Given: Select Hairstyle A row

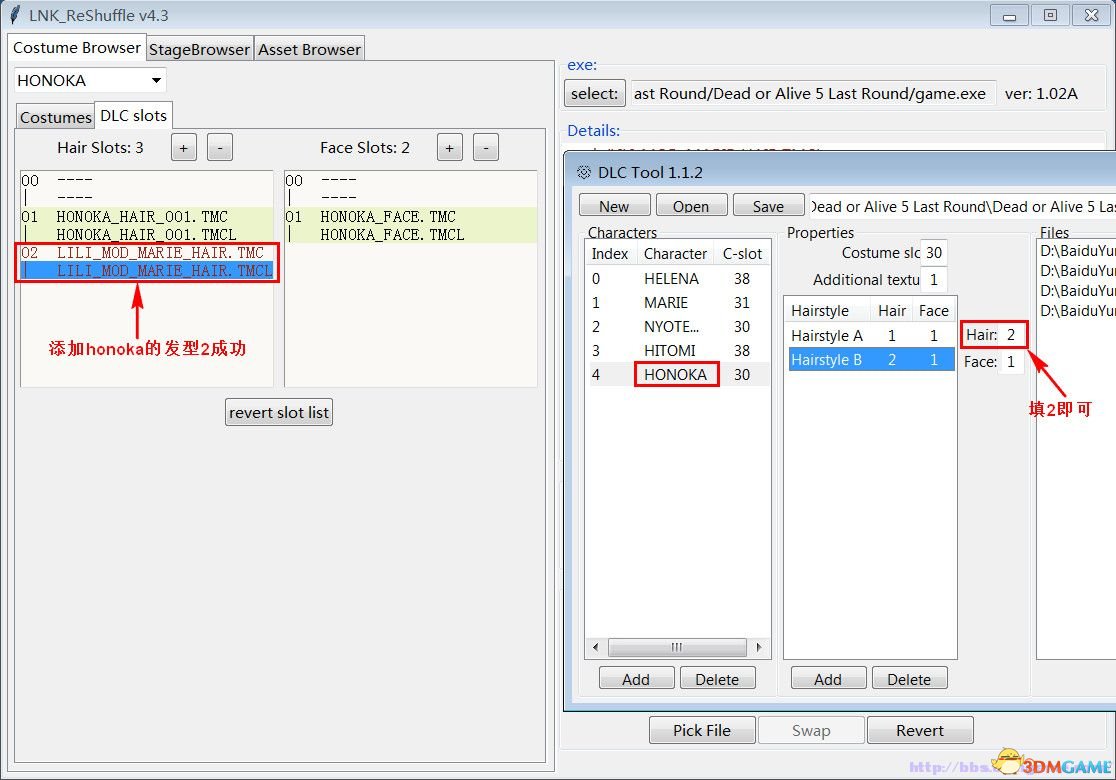Looking at the screenshot, I should [x=871, y=336].
